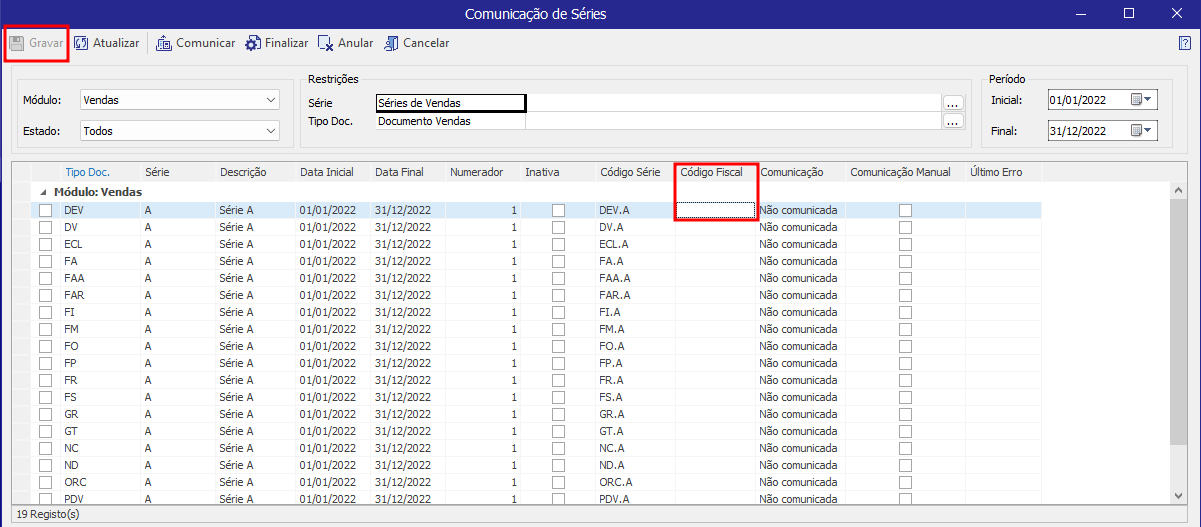1201x527 pixels.
Task: Click the Anular toolbar icon
Action: [x=326, y=43]
